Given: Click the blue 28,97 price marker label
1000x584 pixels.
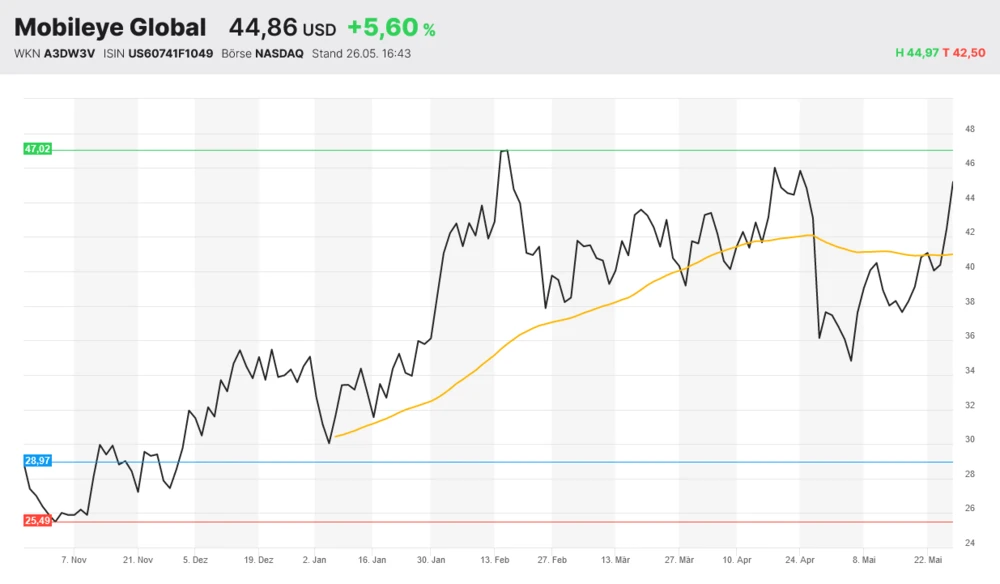Looking at the screenshot, I should 37,460.
